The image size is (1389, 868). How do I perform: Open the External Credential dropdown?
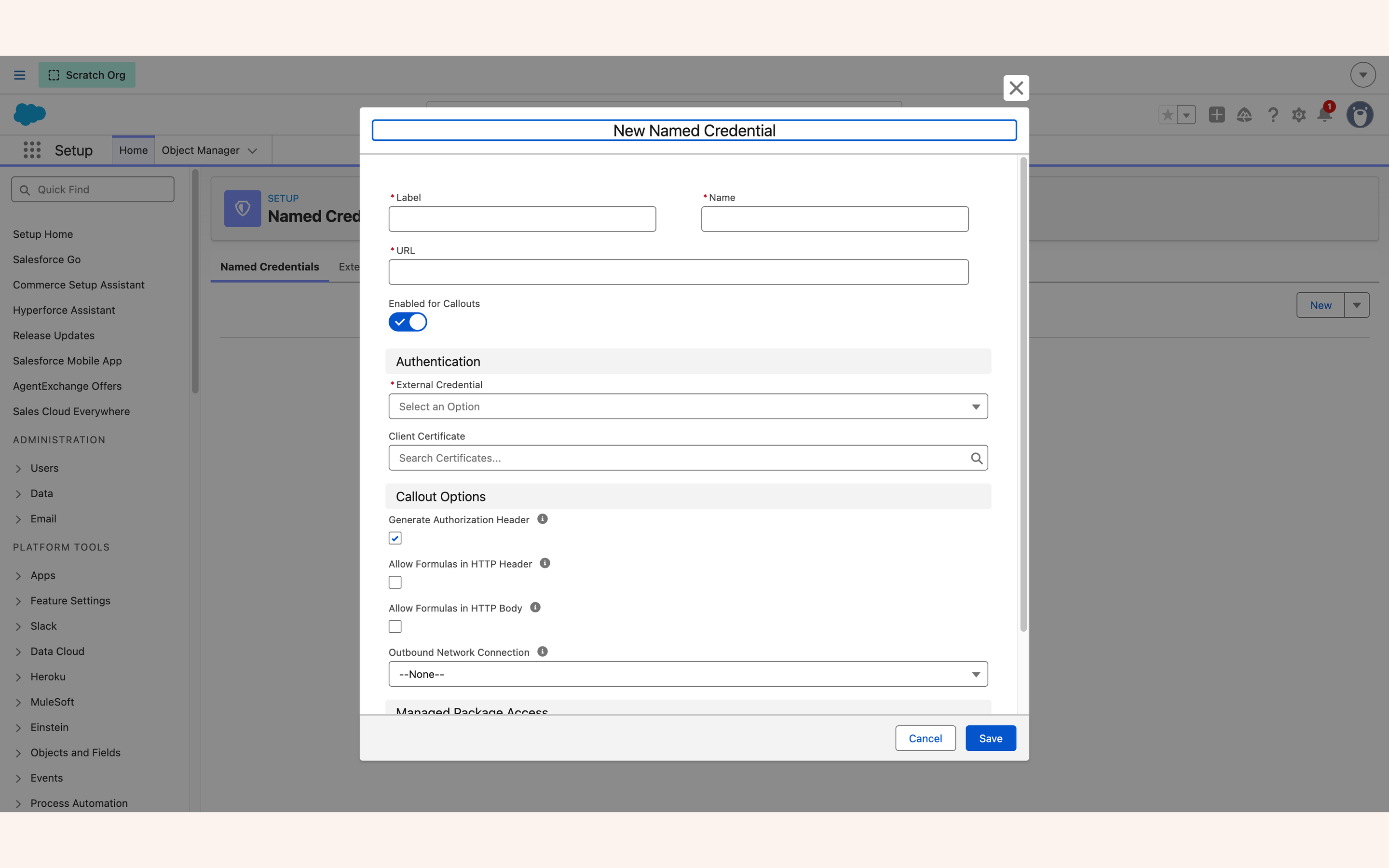(x=688, y=407)
